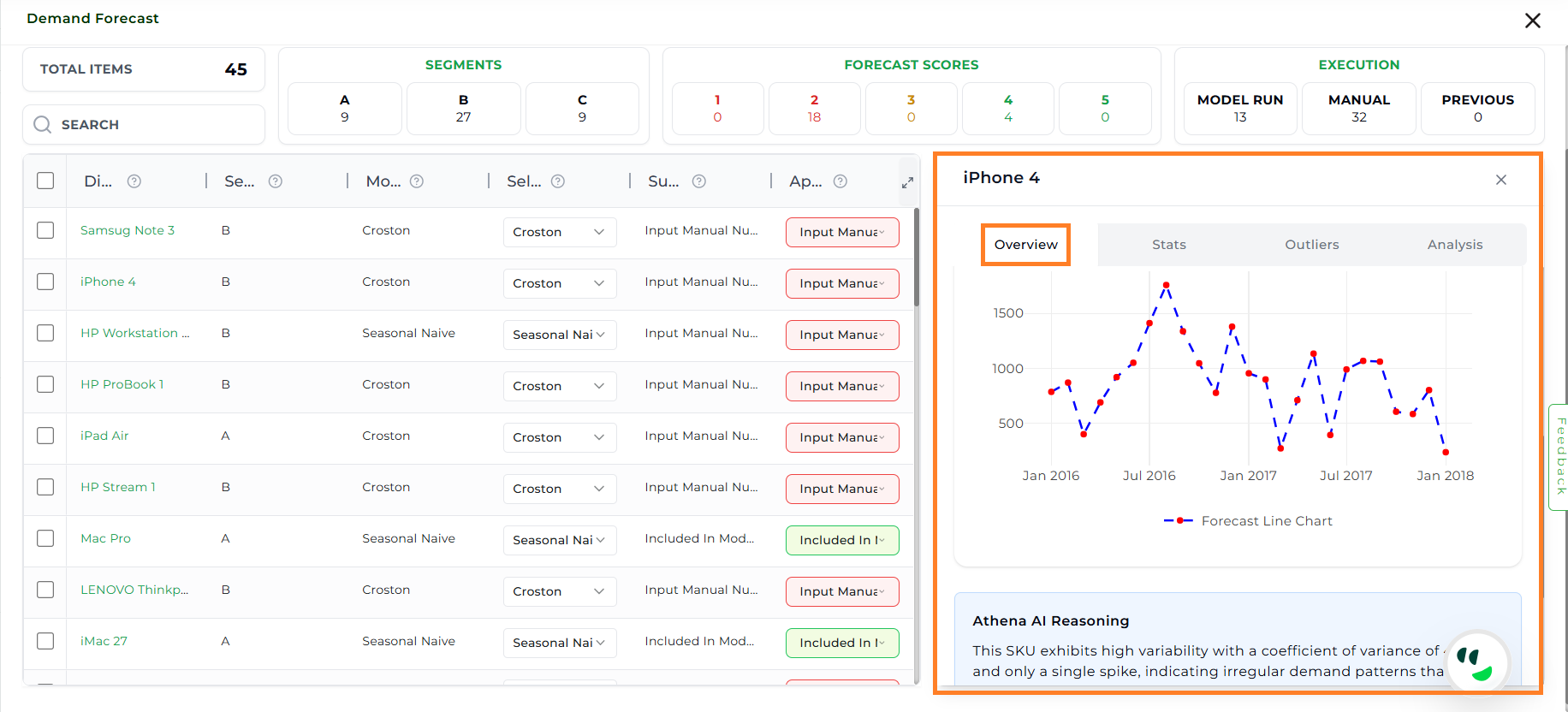Click the help icon beside the Ap... column header
This screenshot has height=712, width=1568.
[840, 181]
